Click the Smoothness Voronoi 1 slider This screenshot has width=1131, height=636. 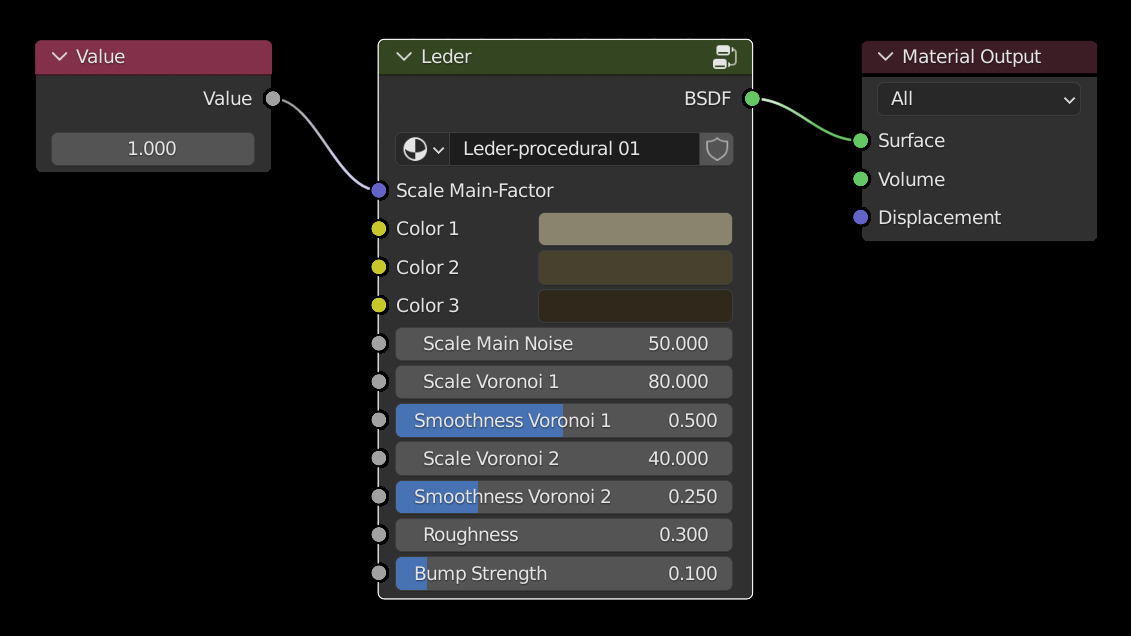[563, 421]
